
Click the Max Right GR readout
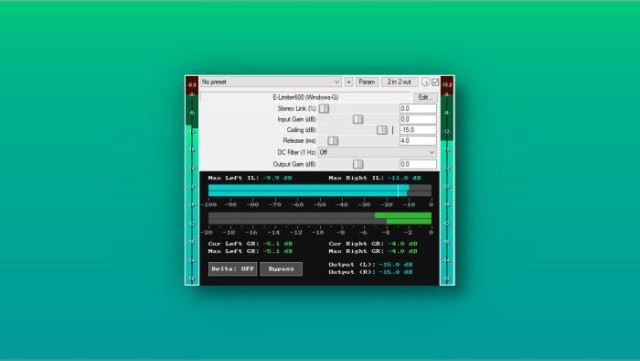pos(373,251)
